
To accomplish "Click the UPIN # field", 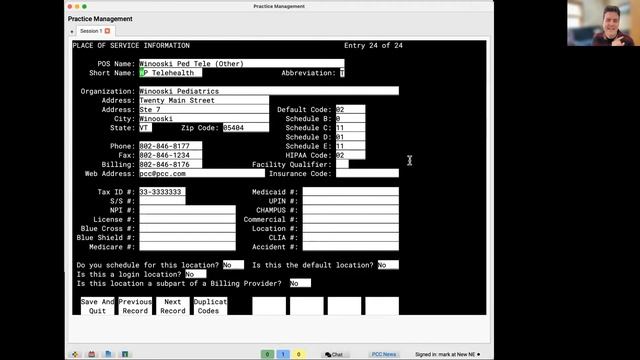I will (351, 201).
